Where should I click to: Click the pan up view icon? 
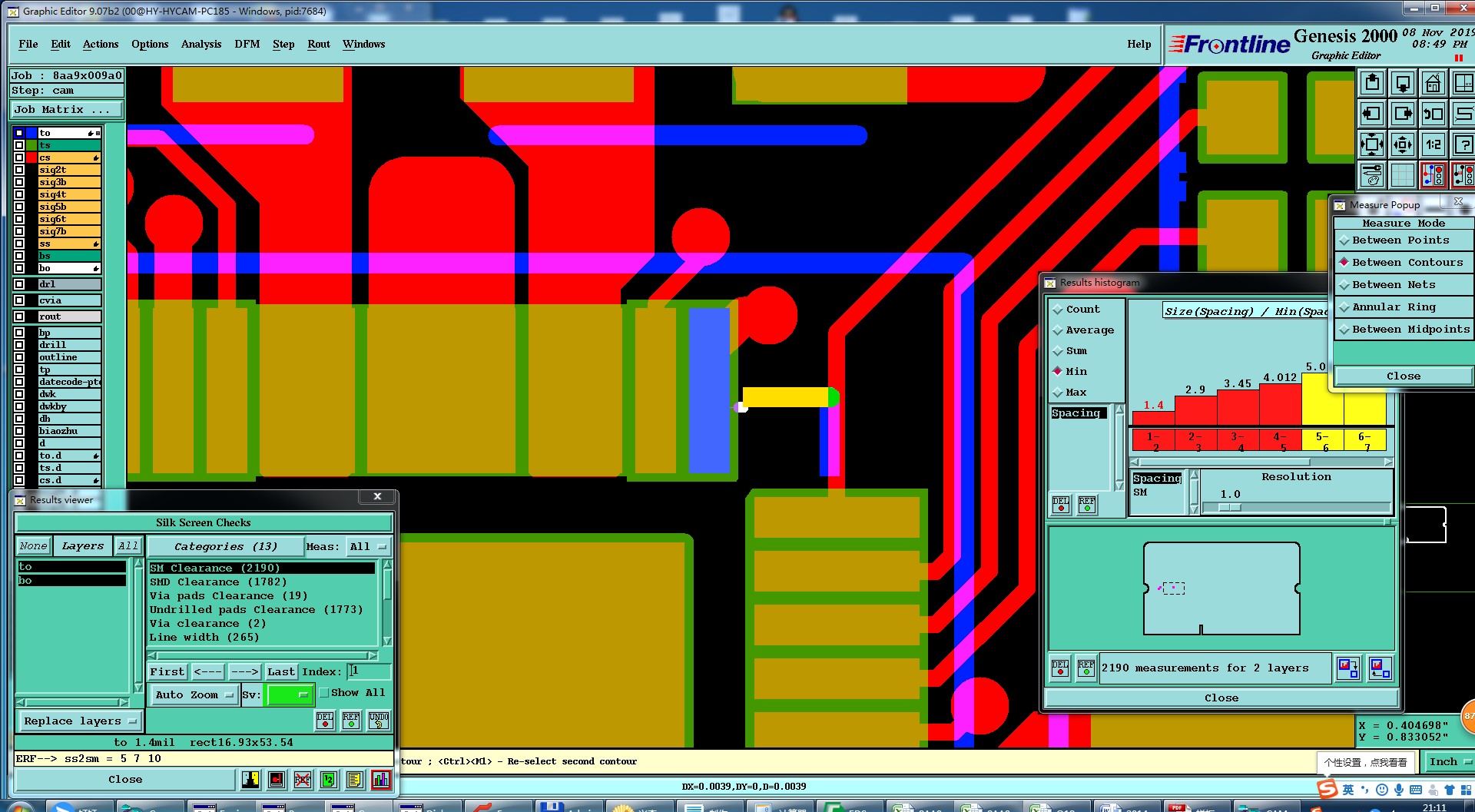[x=1372, y=83]
